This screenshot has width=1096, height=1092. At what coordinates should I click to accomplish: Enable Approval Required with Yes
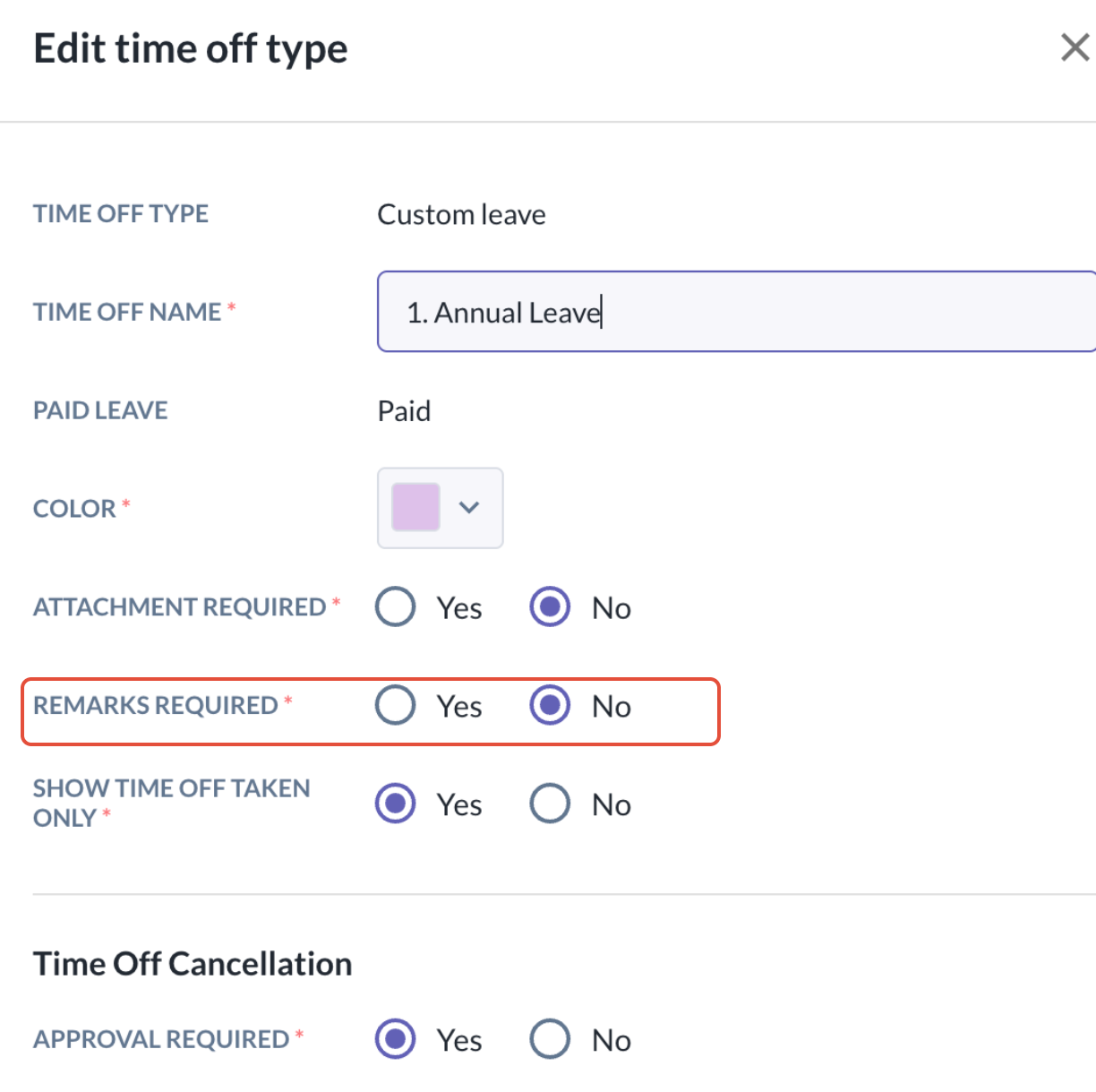396,1039
